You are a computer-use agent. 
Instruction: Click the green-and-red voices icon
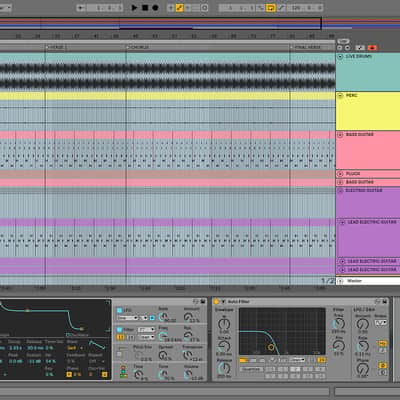pos(123,372)
